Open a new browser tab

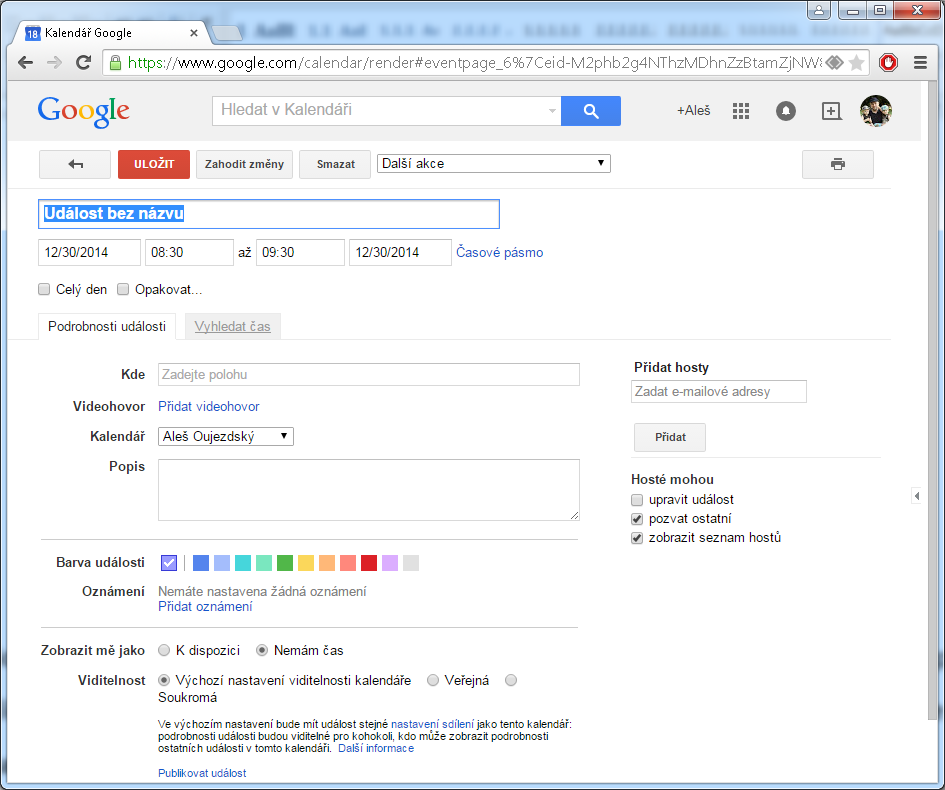tap(227, 33)
